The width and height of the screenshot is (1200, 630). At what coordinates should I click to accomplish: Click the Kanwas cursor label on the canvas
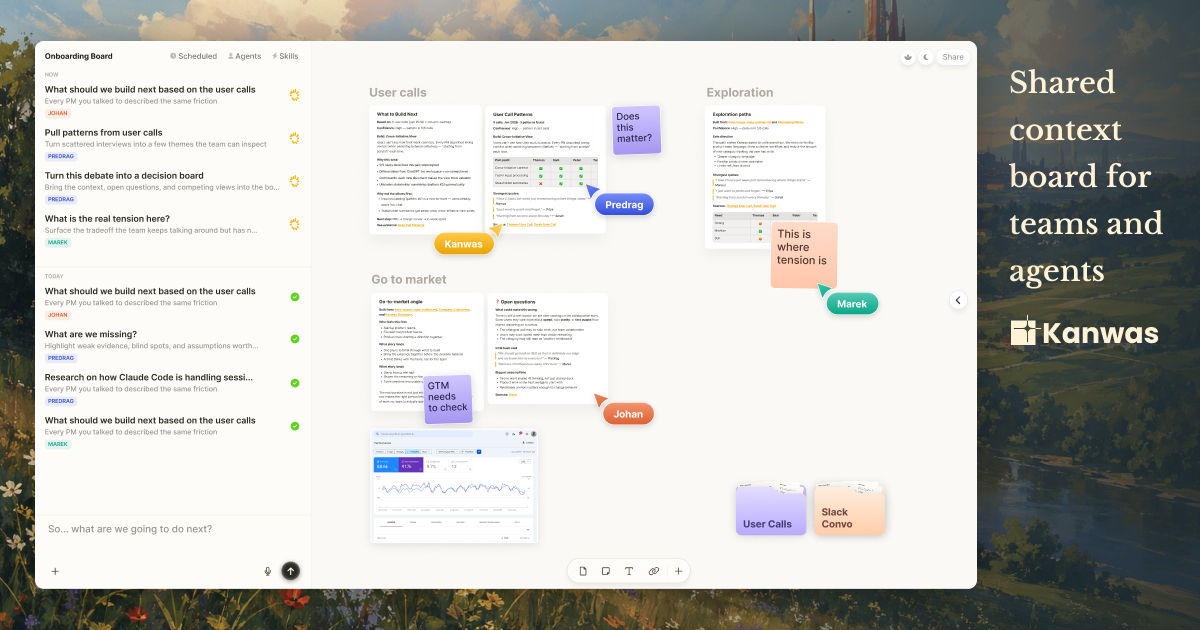[464, 243]
